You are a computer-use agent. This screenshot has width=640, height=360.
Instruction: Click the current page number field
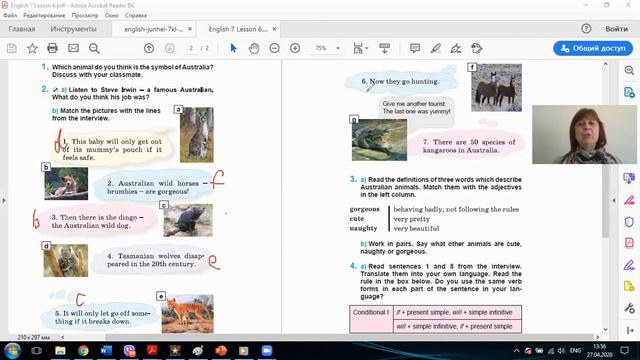pos(191,49)
